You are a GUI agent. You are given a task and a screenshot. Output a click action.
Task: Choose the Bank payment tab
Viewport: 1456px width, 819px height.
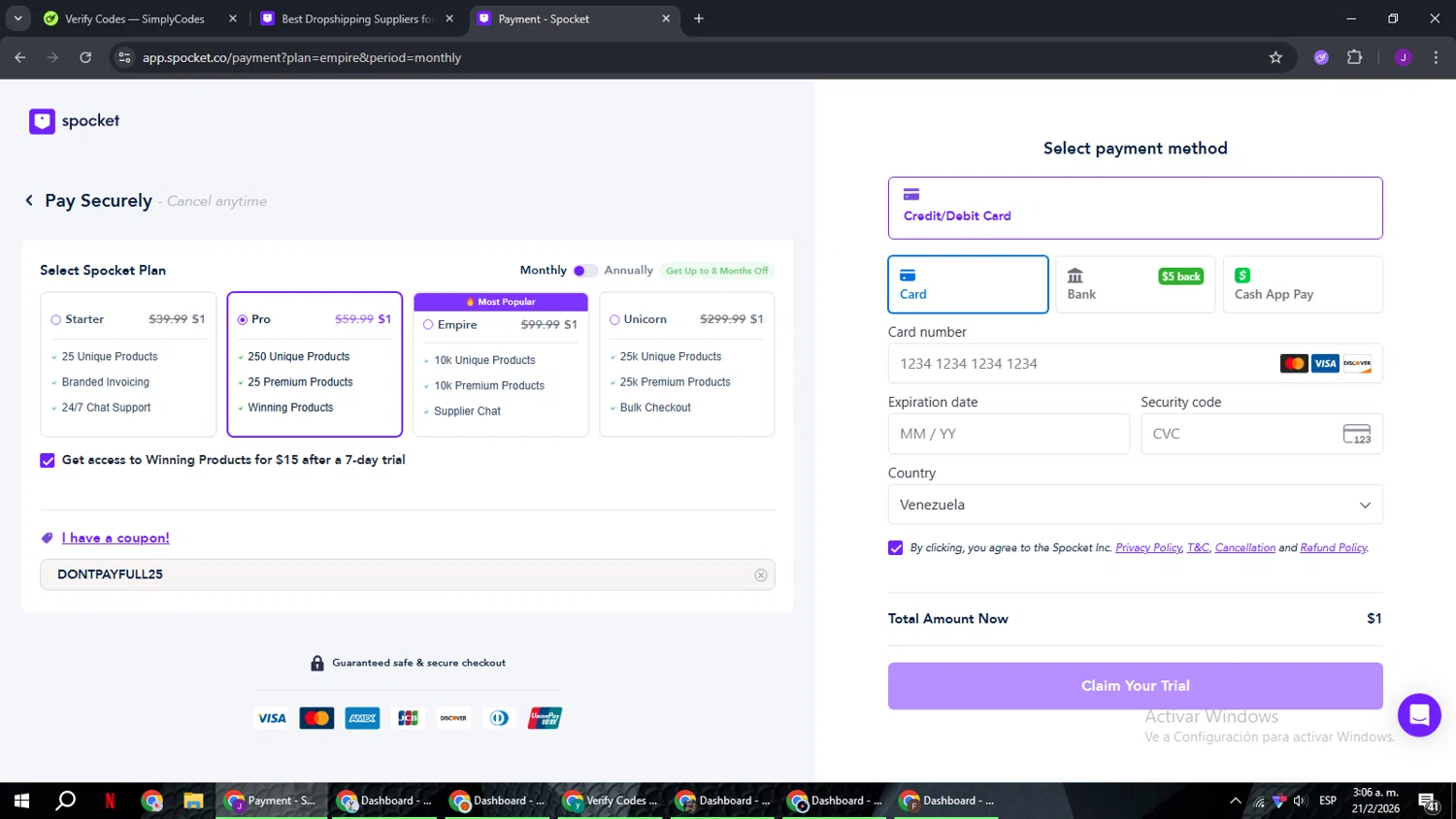(x=1135, y=284)
